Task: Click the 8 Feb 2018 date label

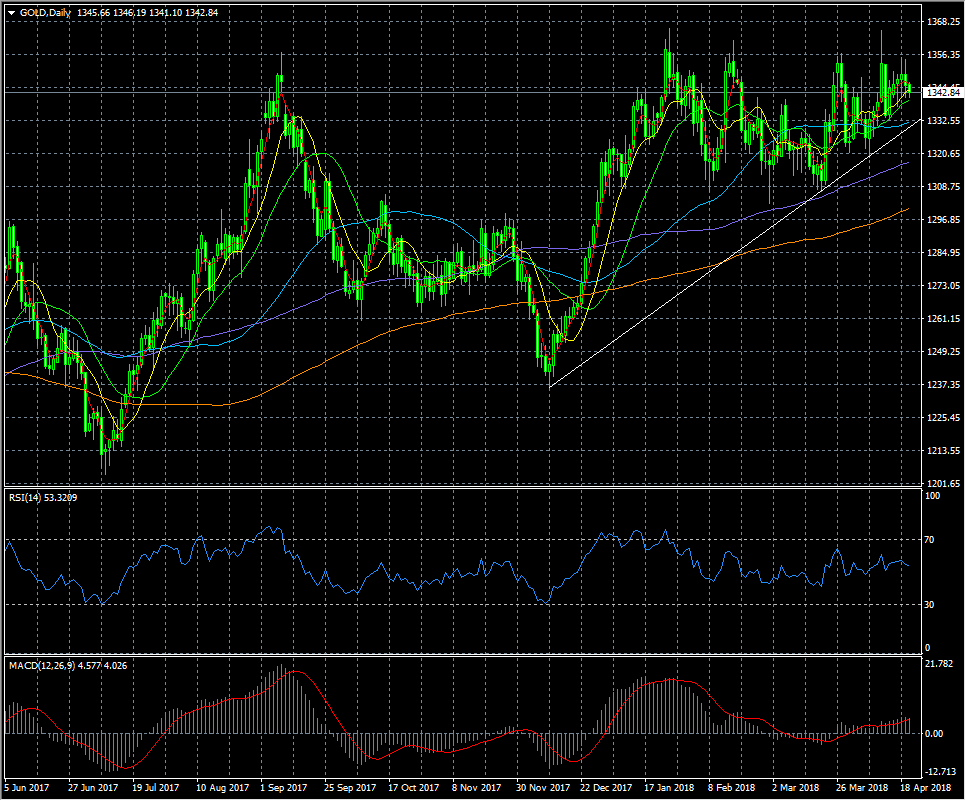Action: [733, 788]
